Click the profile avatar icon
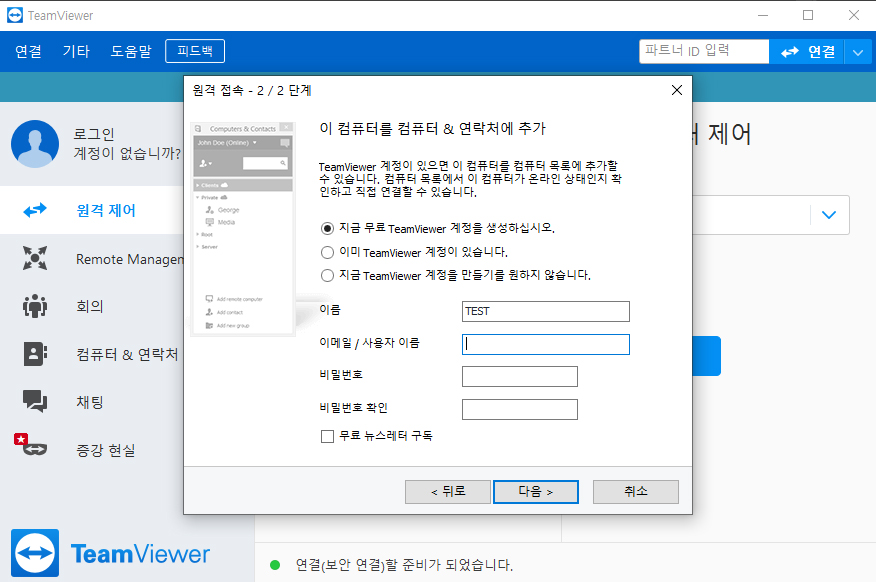 [x=35, y=144]
